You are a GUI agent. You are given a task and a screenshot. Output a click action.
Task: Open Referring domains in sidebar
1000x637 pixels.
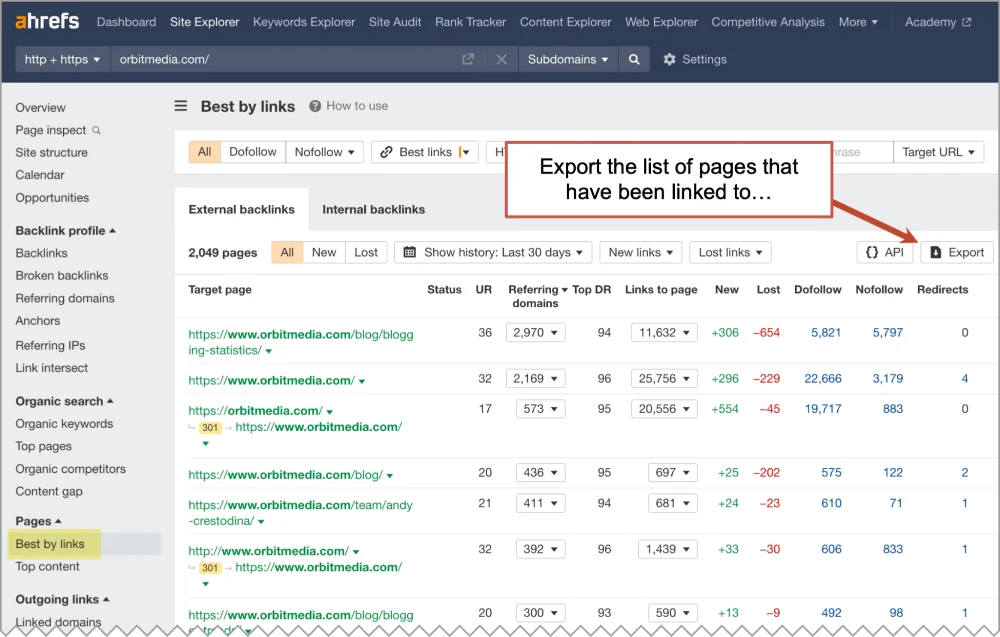(65, 298)
